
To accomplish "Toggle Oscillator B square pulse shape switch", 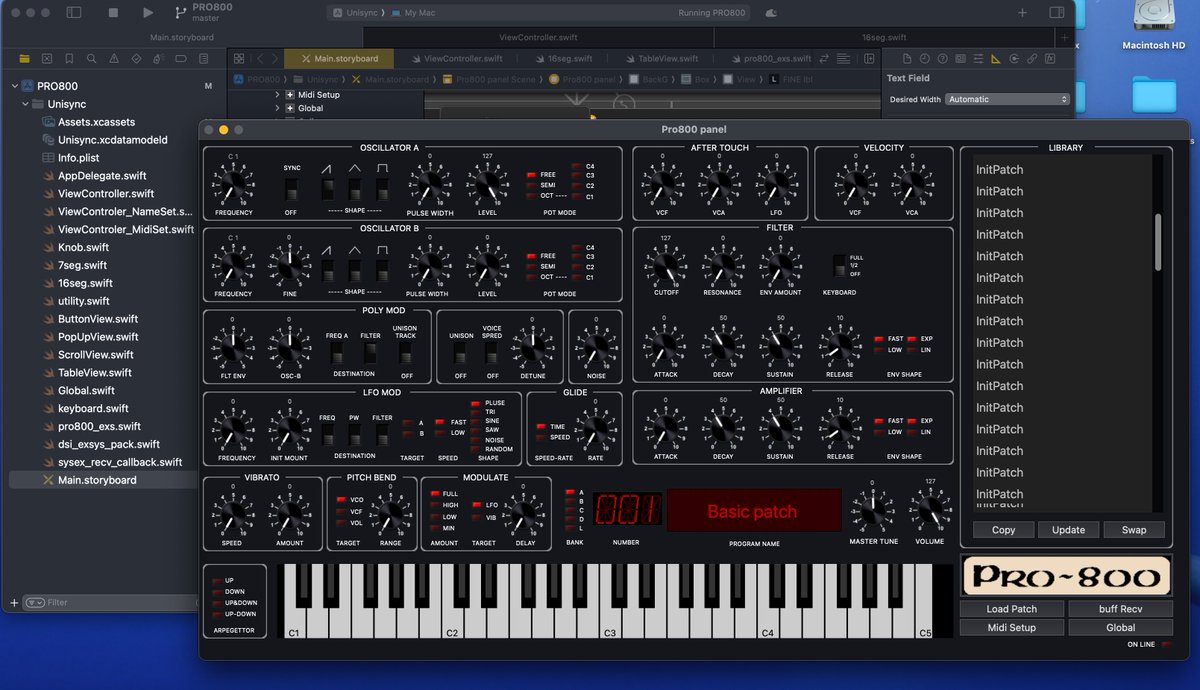I will (382, 270).
